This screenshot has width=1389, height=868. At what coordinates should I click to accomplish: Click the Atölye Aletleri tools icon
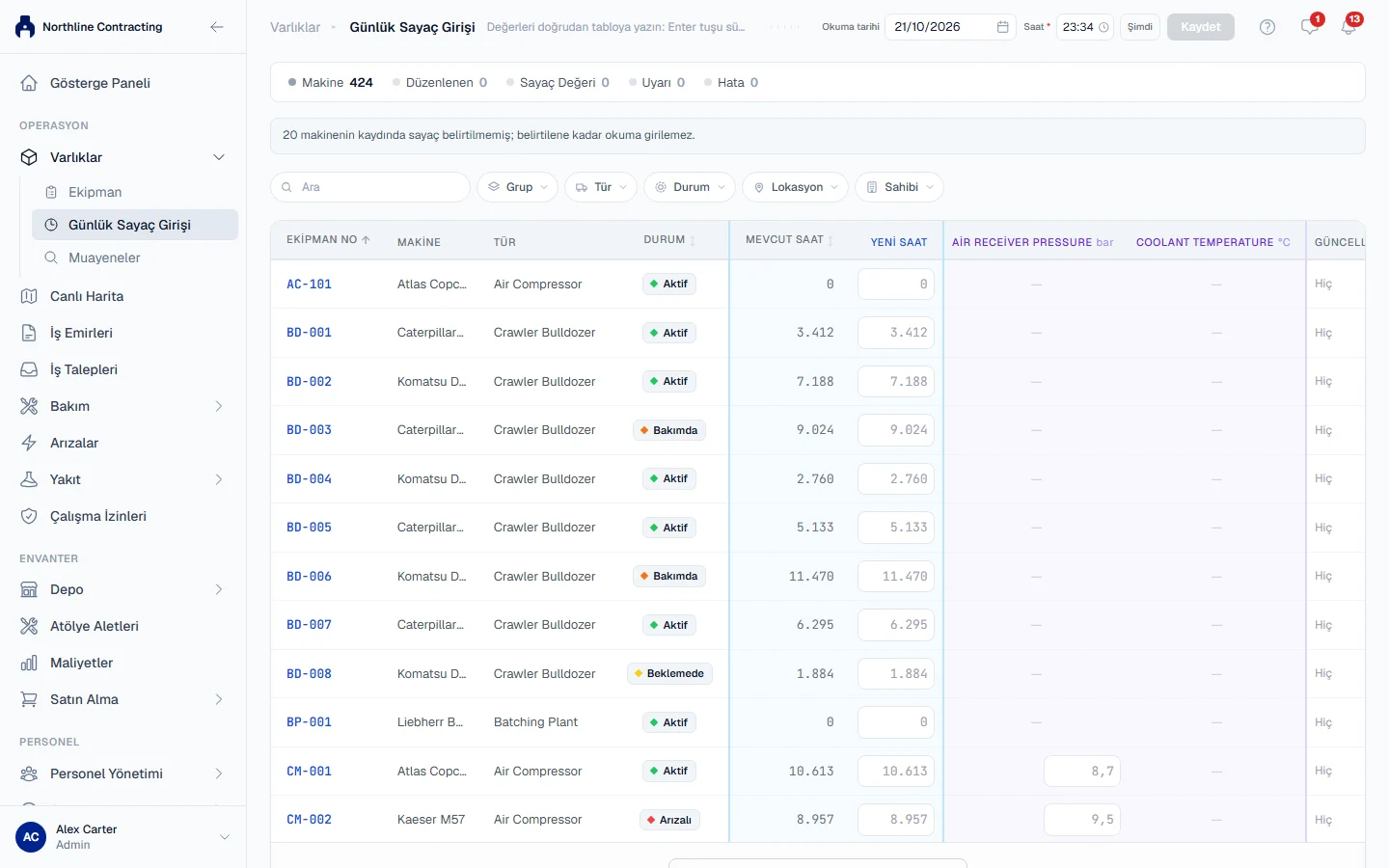point(29,626)
